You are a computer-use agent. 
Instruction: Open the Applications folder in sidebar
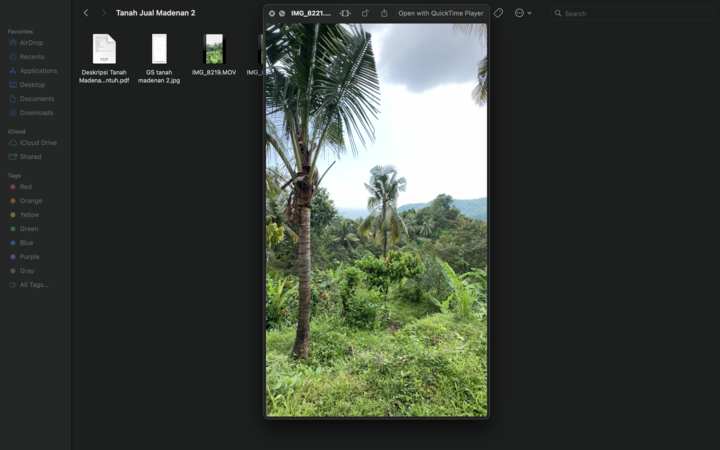click(38, 71)
